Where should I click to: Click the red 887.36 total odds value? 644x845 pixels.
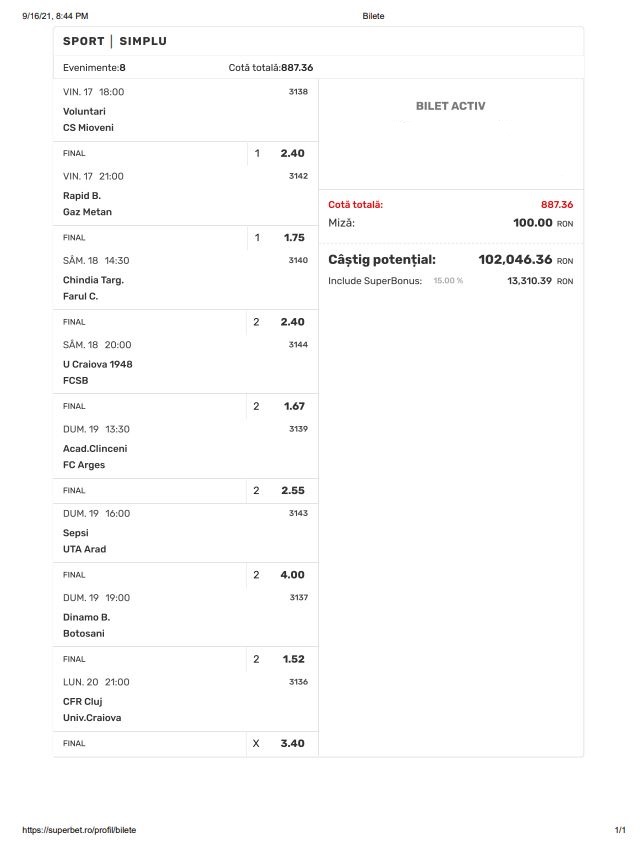556,205
